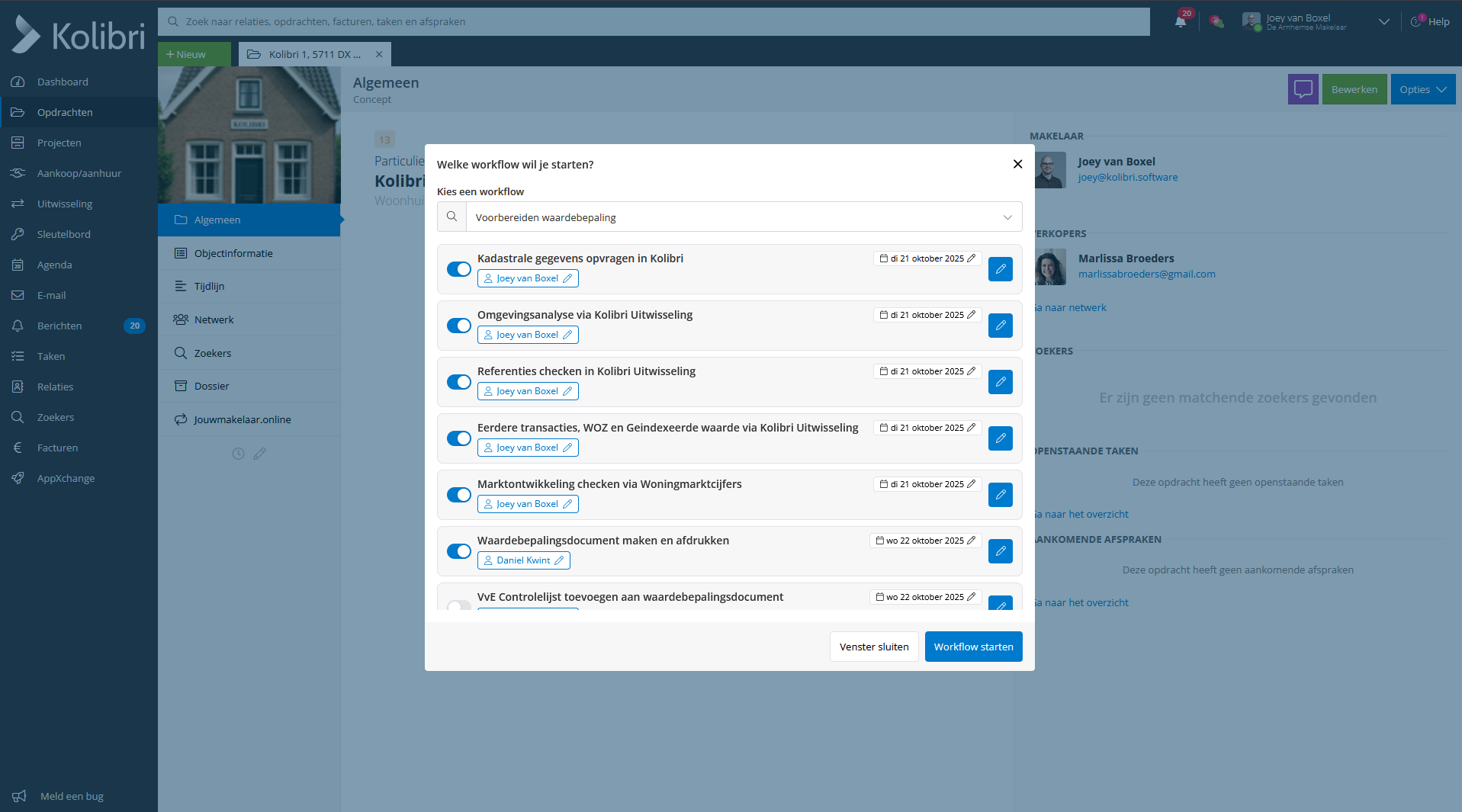Viewport: 1462px width, 812px height.
Task: Open Objectinformatie tab in side panel
Action: coord(233,253)
